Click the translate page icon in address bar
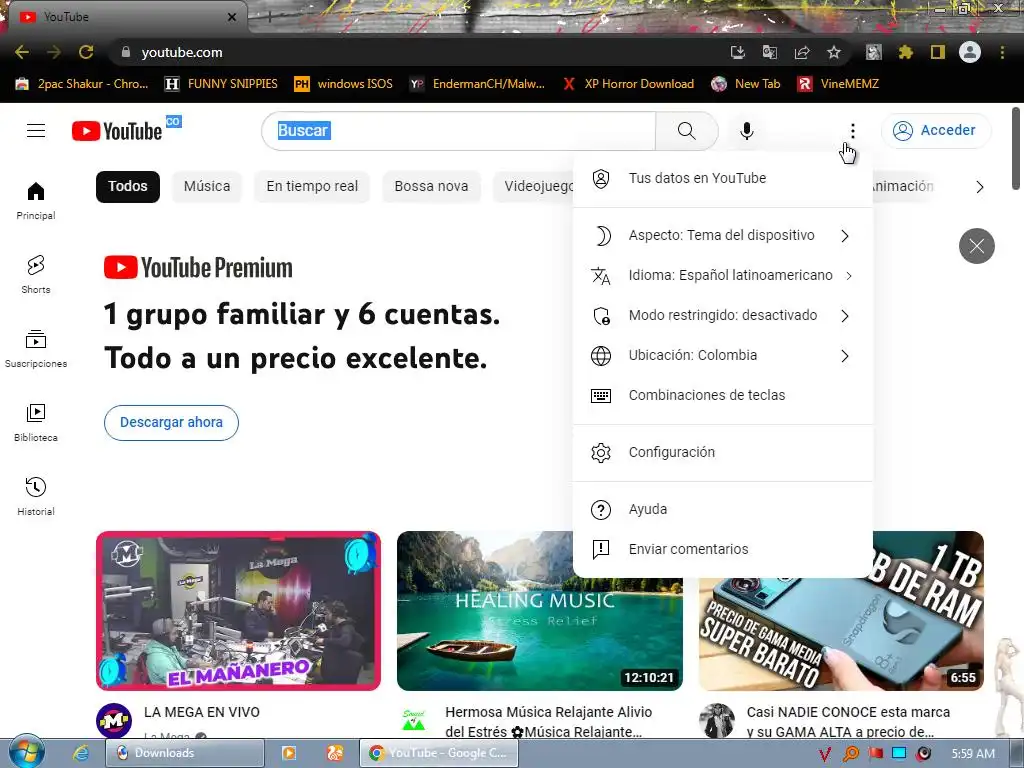 (770, 52)
